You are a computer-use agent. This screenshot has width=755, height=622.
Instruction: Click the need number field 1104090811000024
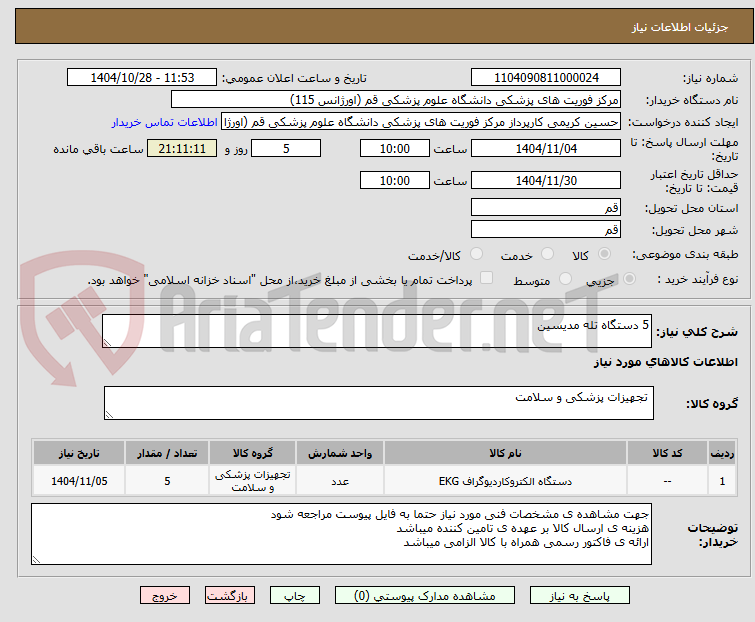[x=546, y=78]
